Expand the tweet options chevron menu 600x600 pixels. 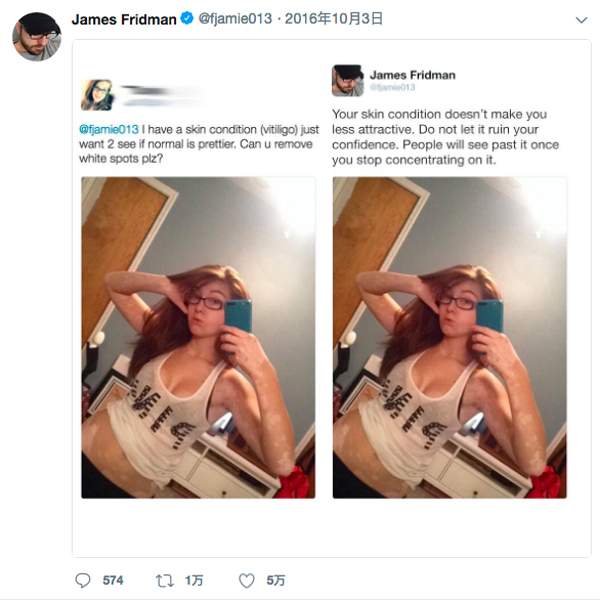582,20
